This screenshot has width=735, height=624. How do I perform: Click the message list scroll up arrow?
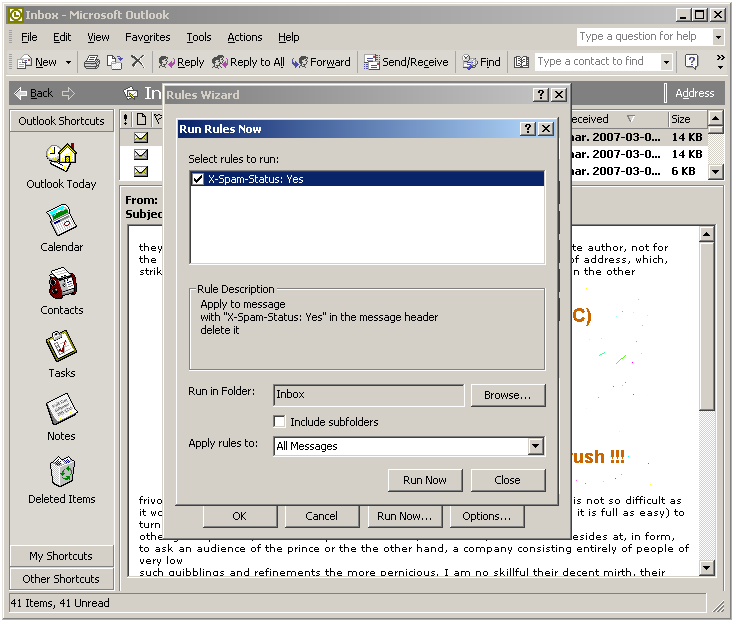715,117
